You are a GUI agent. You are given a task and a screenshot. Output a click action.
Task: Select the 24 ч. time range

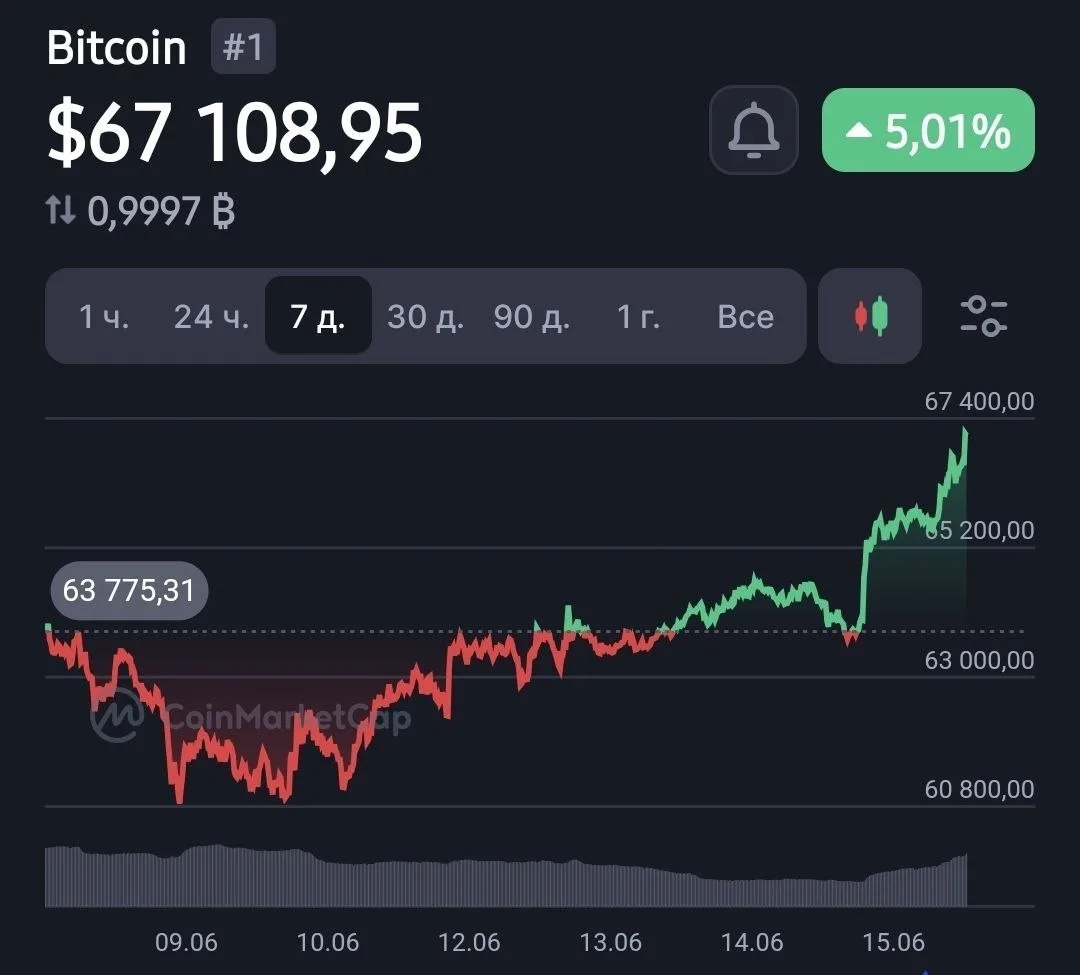pyautogui.click(x=211, y=317)
